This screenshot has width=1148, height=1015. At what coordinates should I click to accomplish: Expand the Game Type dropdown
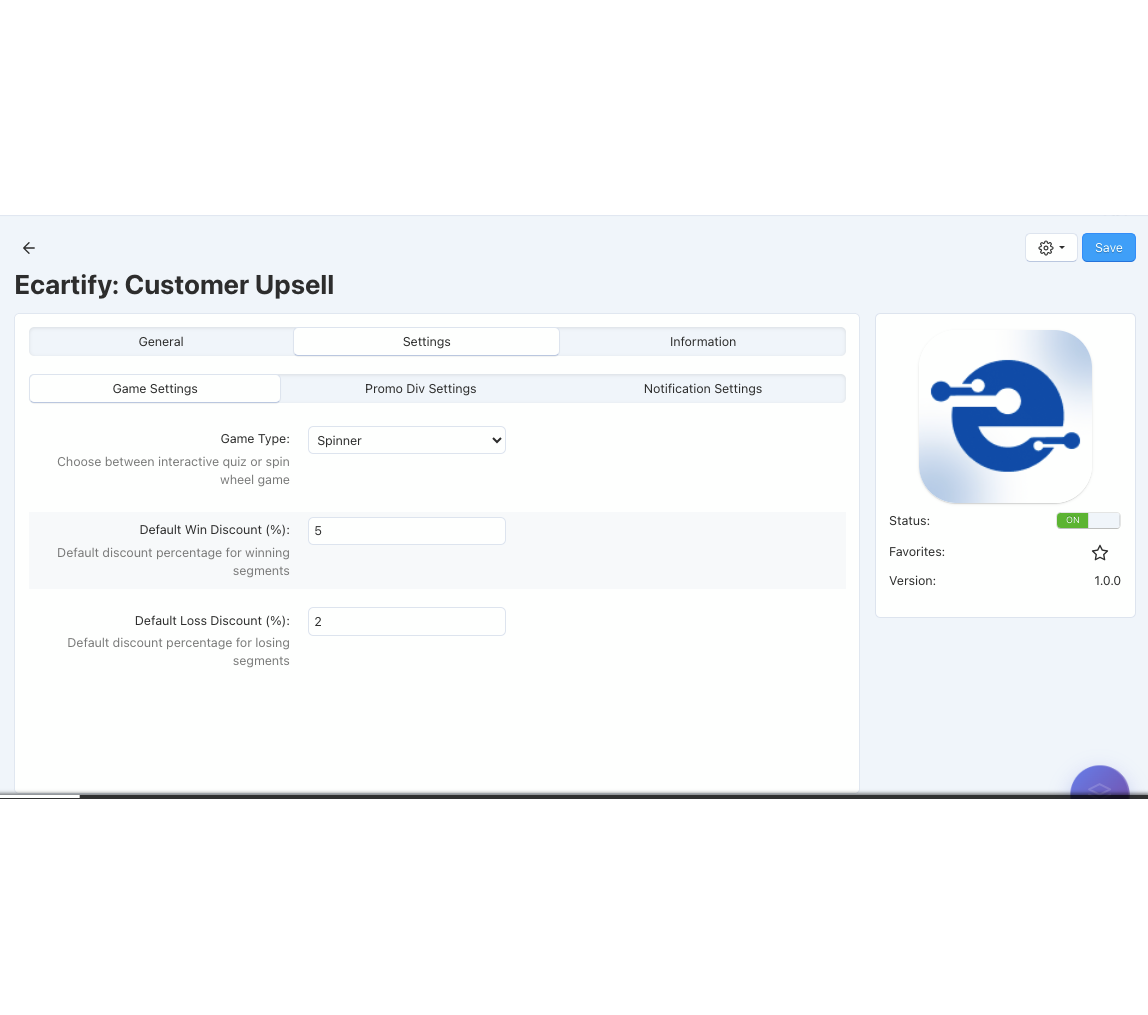[x=406, y=440]
